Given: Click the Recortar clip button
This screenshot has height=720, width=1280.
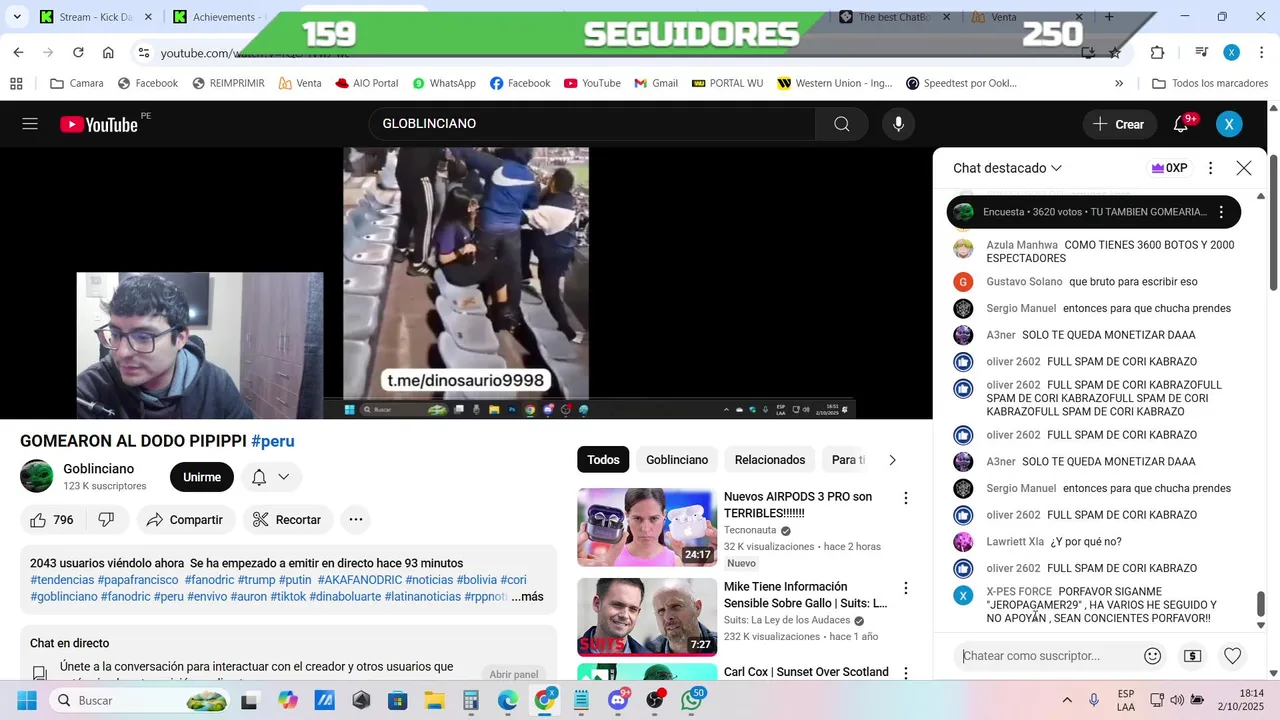Looking at the screenshot, I should [x=288, y=520].
